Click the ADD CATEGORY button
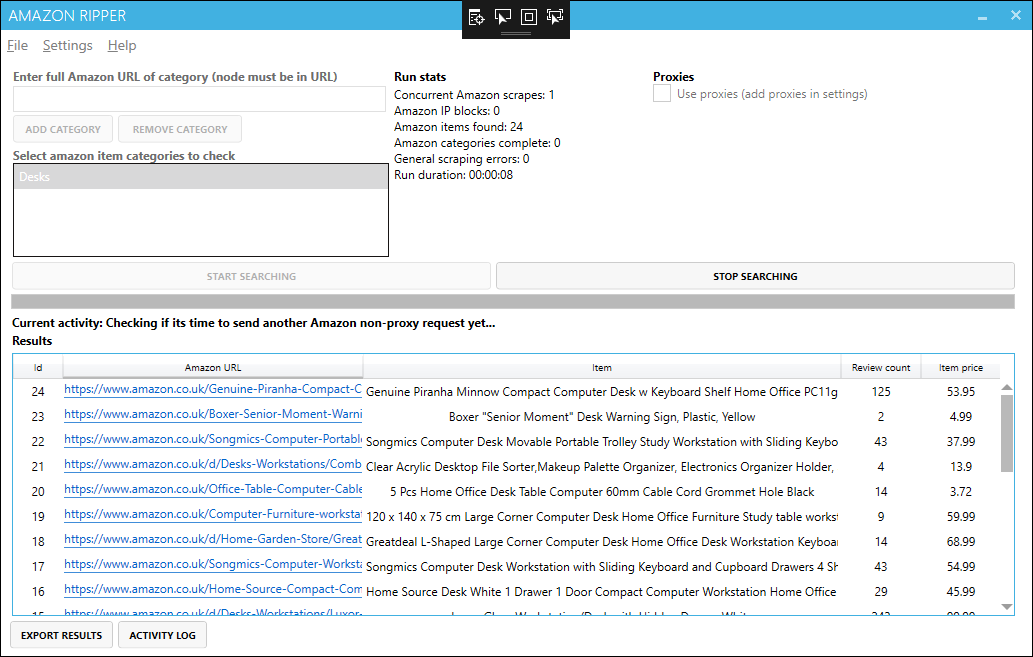Image resolution: width=1033 pixels, height=657 pixels. click(63, 129)
